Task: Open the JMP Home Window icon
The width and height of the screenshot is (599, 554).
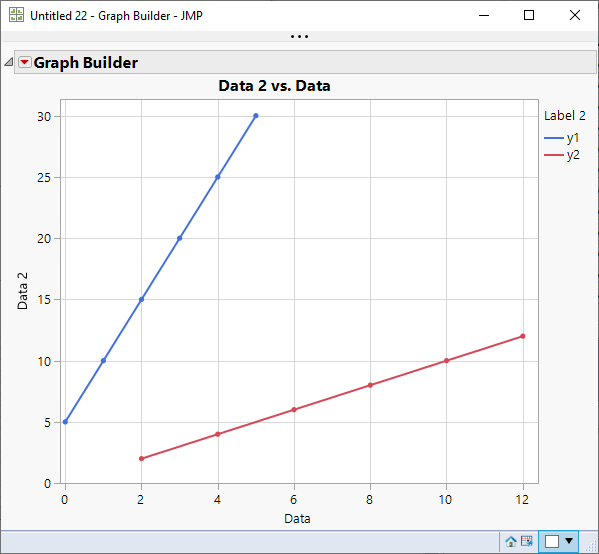Action: 511,541
